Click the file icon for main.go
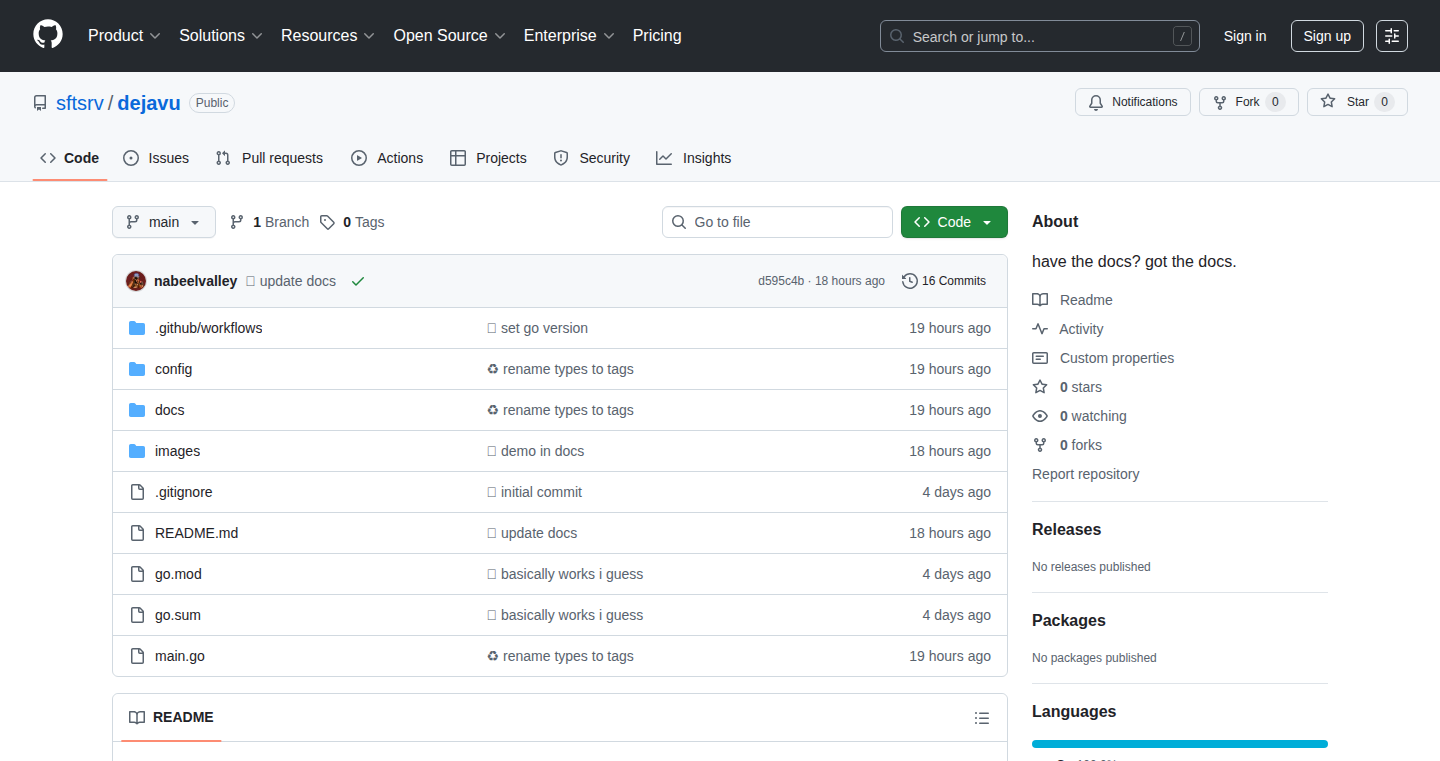 point(137,656)
